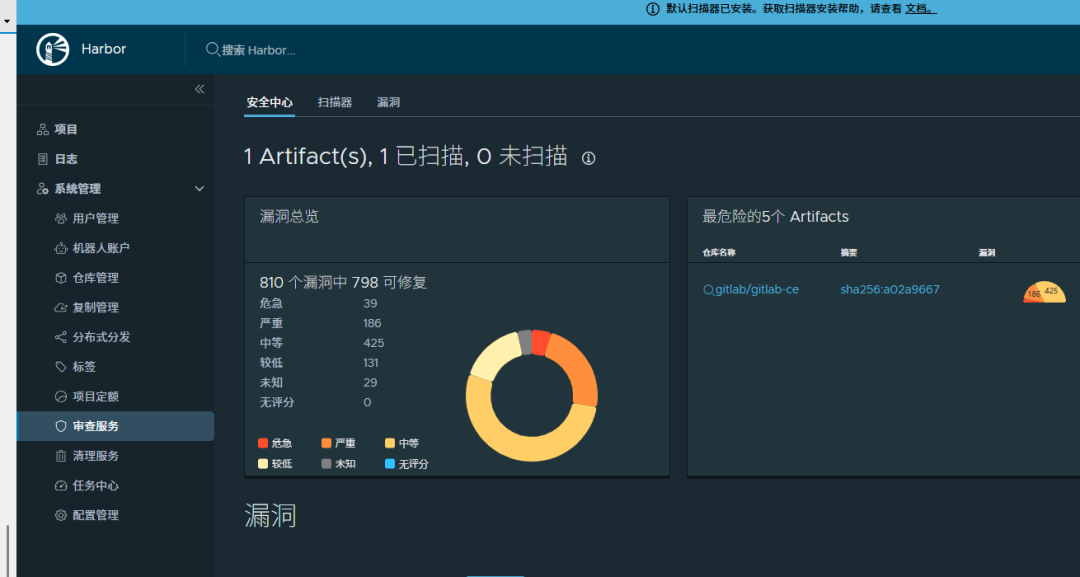Click the 较低 count 131

[x=371, y=364]
